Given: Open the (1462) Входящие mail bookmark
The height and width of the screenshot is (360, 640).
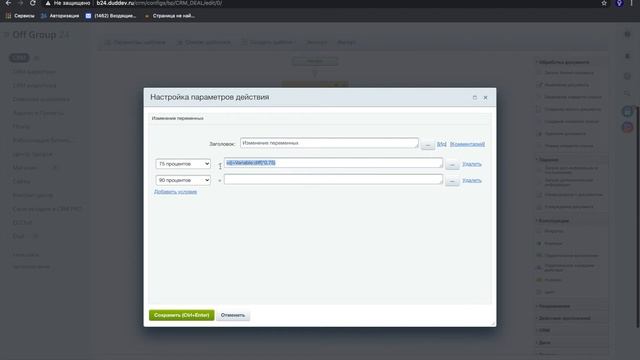Looking at the screenshot, I should [111, 16].
